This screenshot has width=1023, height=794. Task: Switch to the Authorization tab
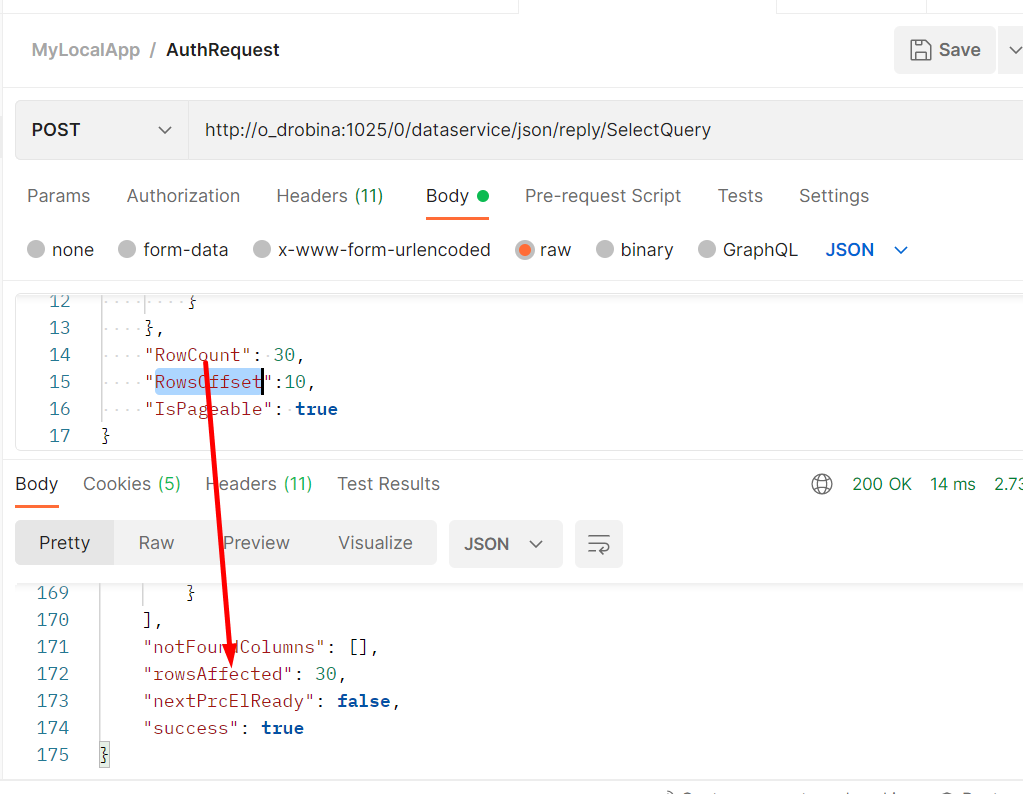pos(183,196)
